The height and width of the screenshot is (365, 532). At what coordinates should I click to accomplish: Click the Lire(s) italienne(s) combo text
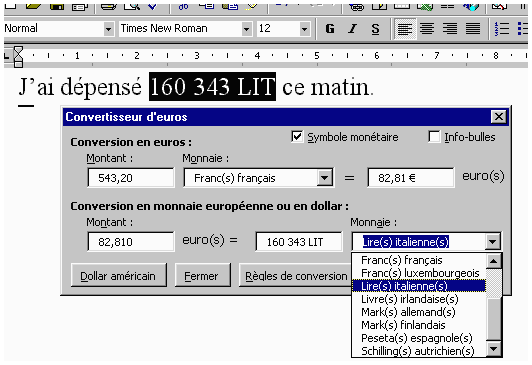[406, 242]
